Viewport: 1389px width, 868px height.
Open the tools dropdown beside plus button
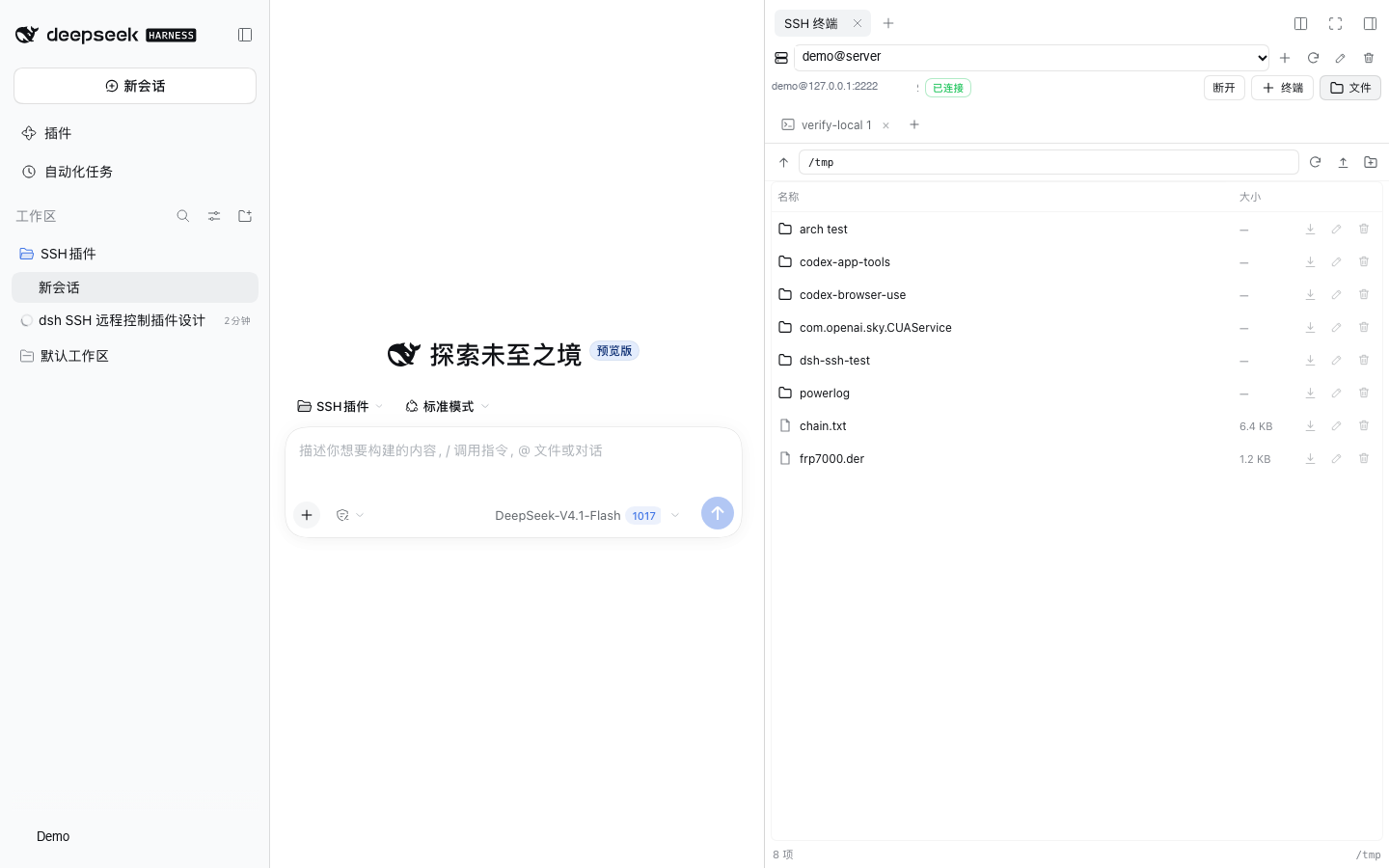point(350,515)
